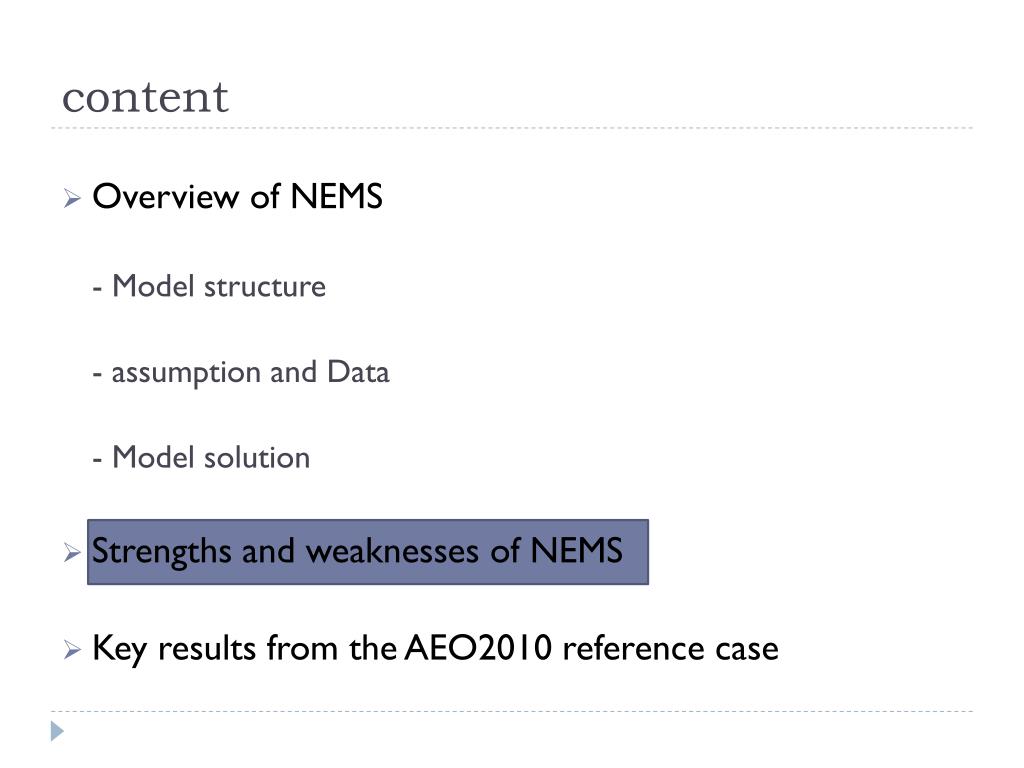Viewport: 1024px width, 768px height.
Task: Click the word weaknesses in the blue box
Action: click(x=392, y=551)
